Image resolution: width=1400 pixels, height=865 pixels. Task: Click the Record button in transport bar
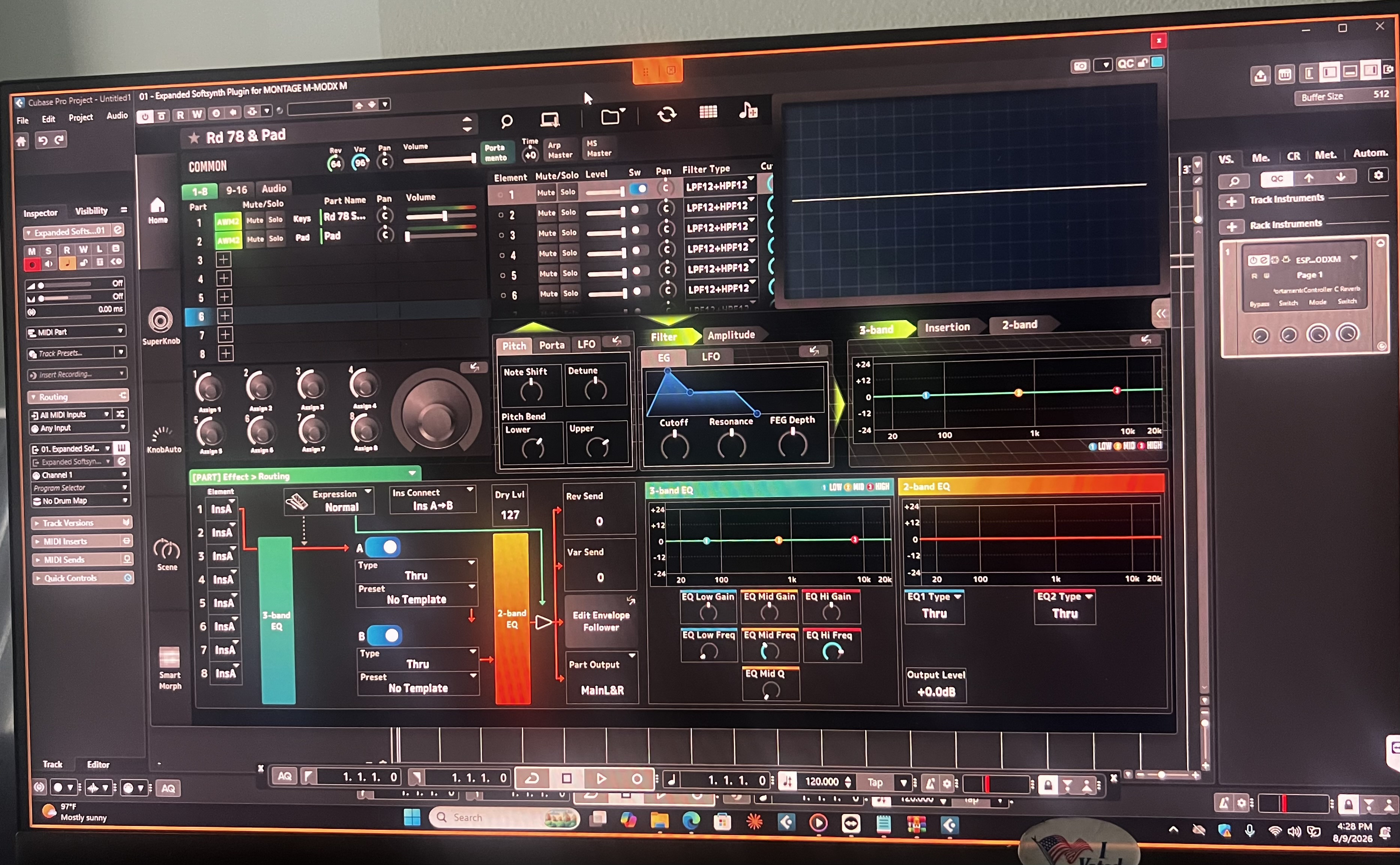coord(636,779)
